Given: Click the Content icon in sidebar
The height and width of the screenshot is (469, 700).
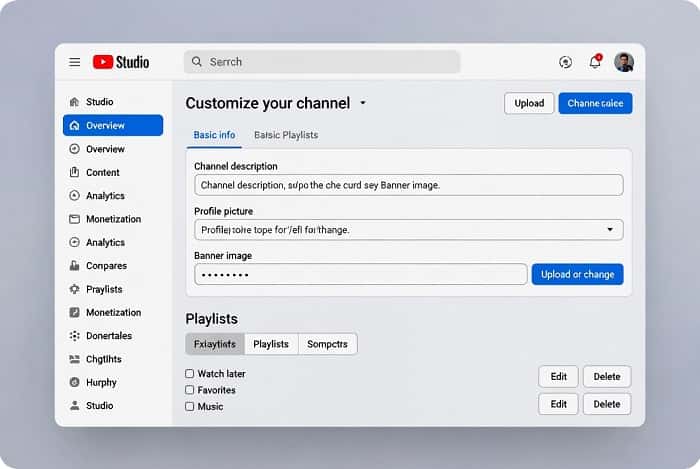Looking at the screenshot, I should tap(74, 172).
